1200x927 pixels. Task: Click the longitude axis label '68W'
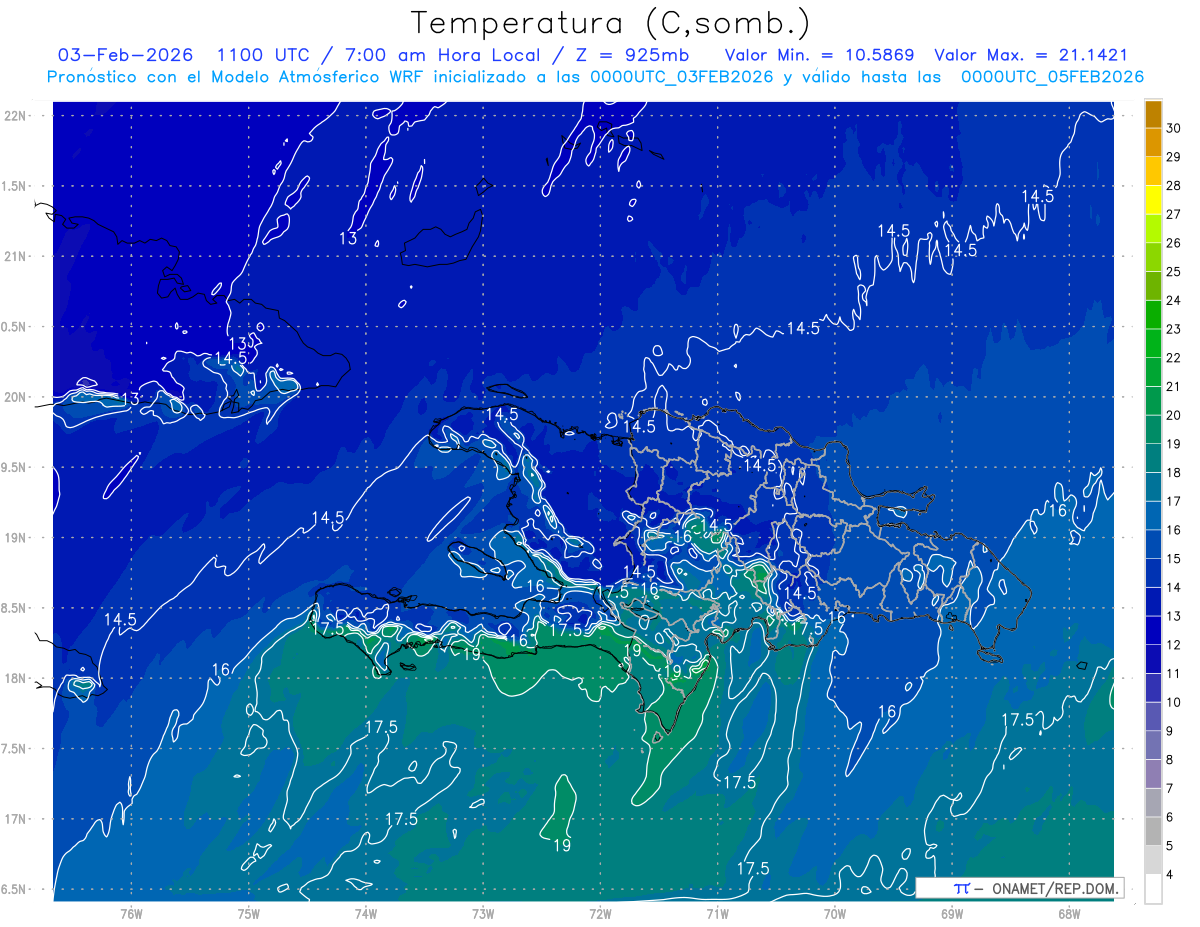[x=1069, y=913]
